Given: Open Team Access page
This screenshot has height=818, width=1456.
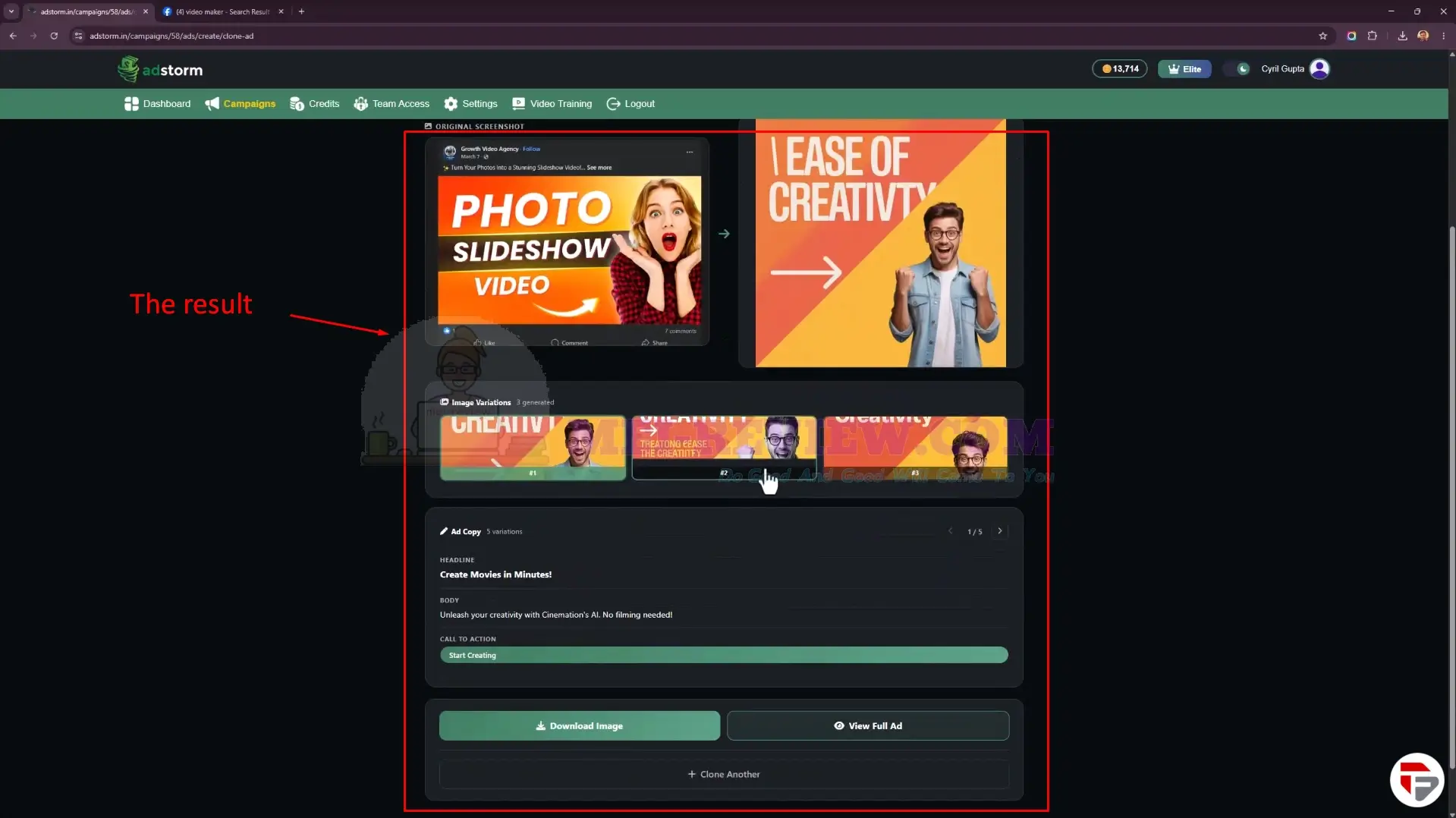Looking at the screenshot, I should point(392,104).
